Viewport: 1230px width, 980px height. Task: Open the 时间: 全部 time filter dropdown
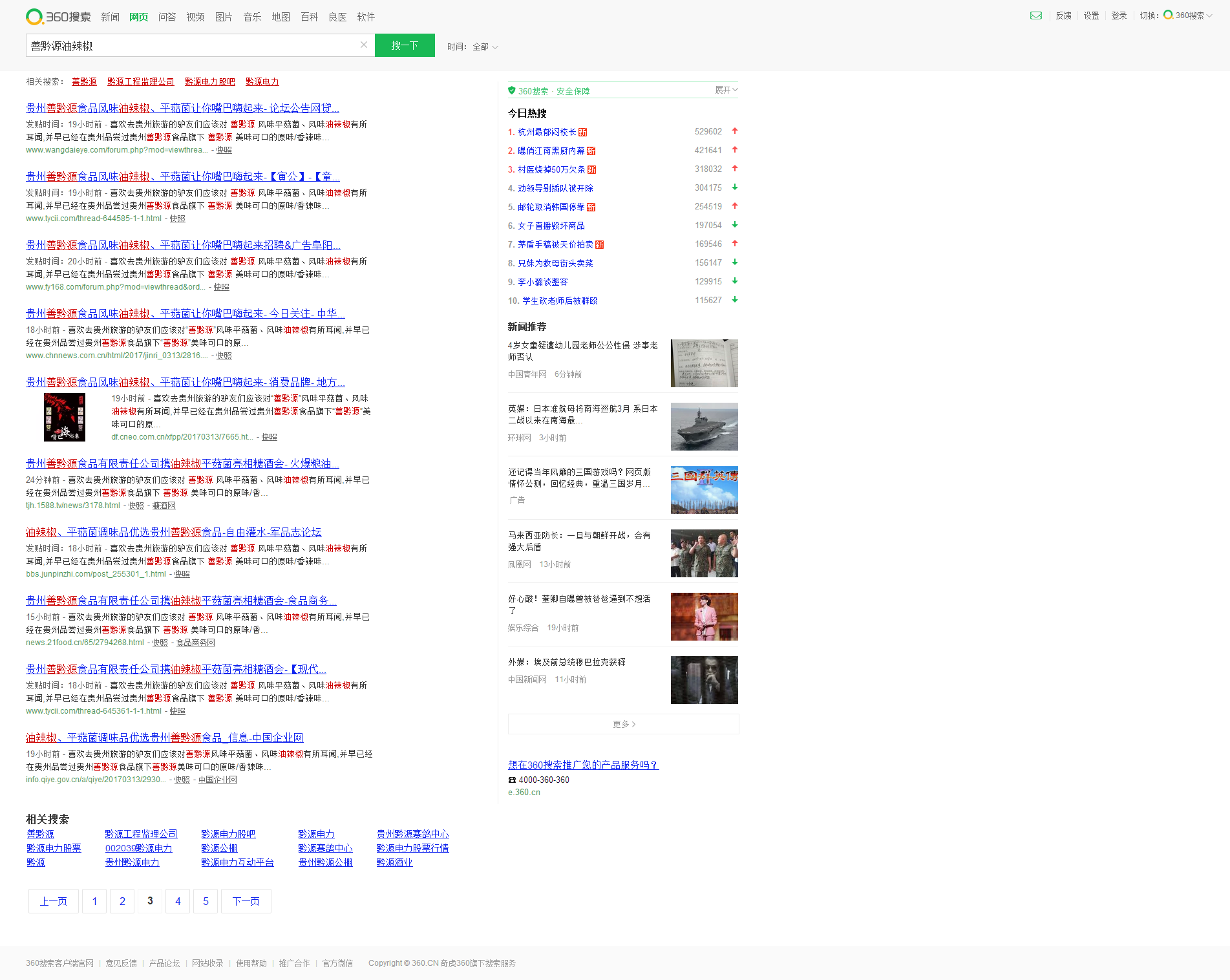pos(472,47)
